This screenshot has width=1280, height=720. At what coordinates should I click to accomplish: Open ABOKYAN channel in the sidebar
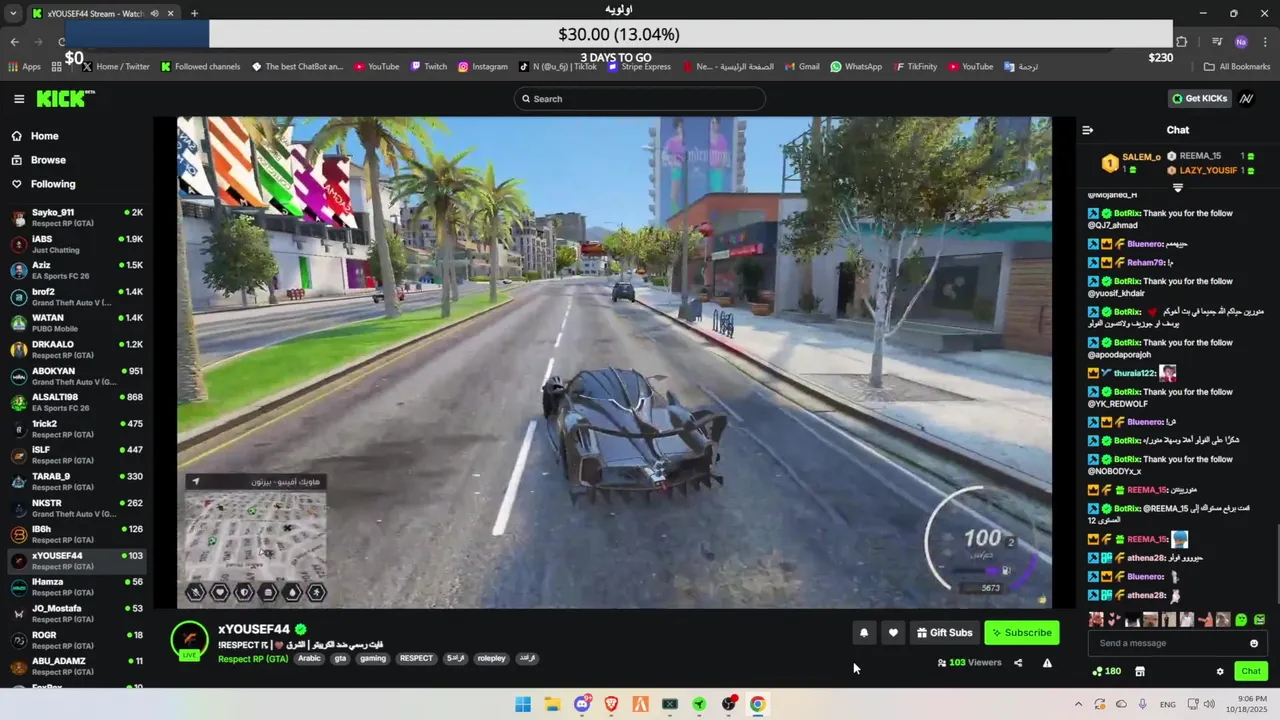[x=77, y=376]
